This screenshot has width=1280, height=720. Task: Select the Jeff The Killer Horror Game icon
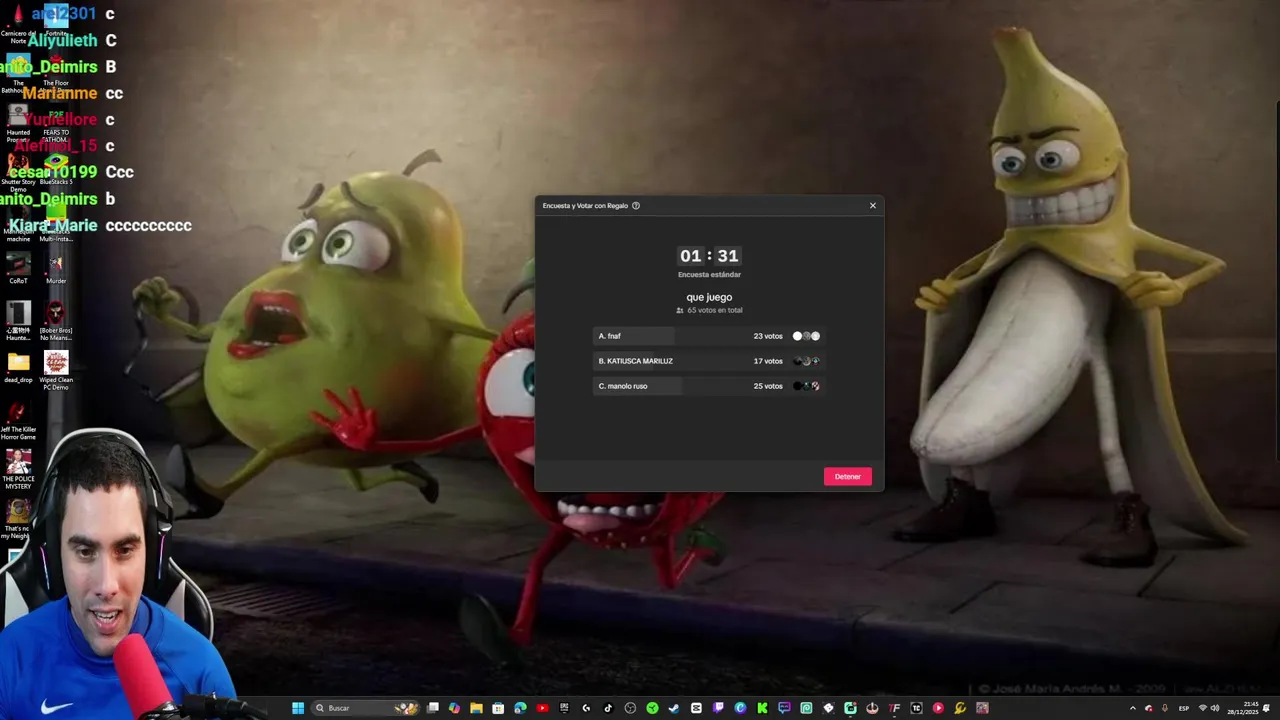pos(18,420)
